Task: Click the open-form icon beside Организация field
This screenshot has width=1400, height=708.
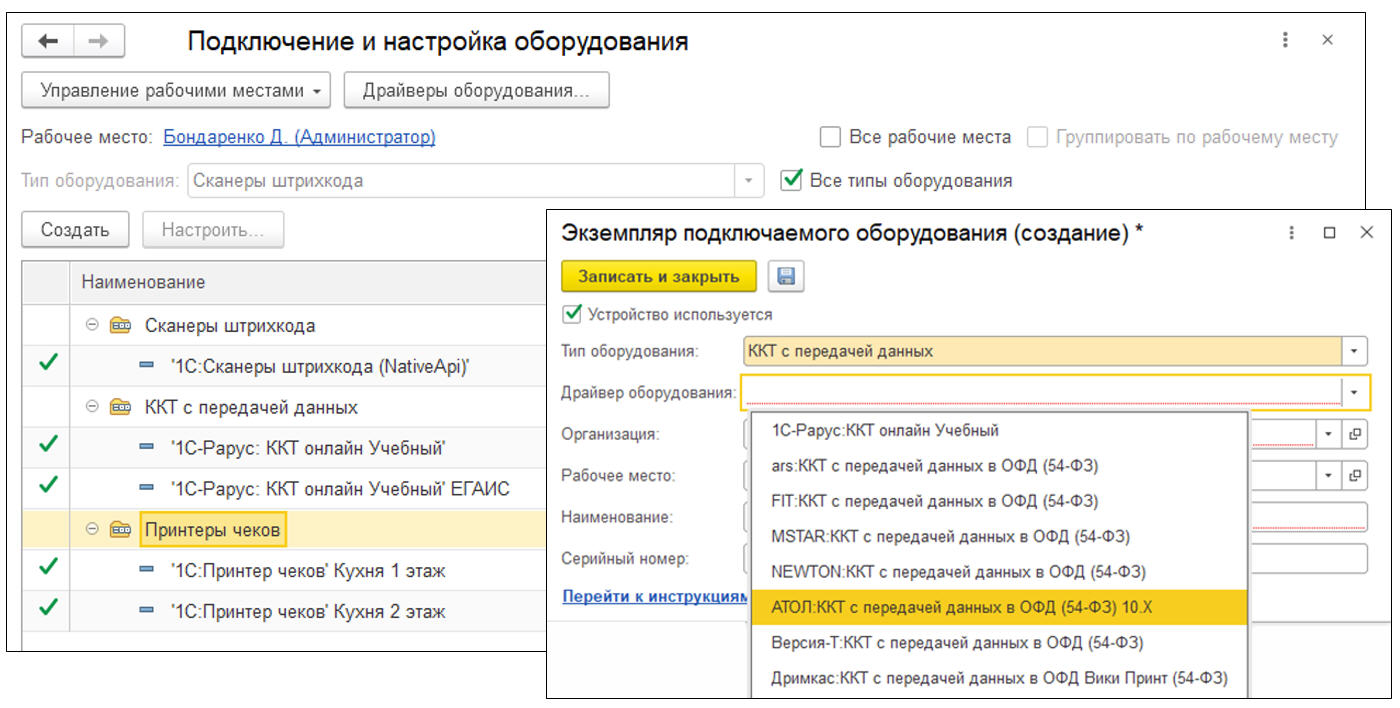Action: coord(1355,434)
